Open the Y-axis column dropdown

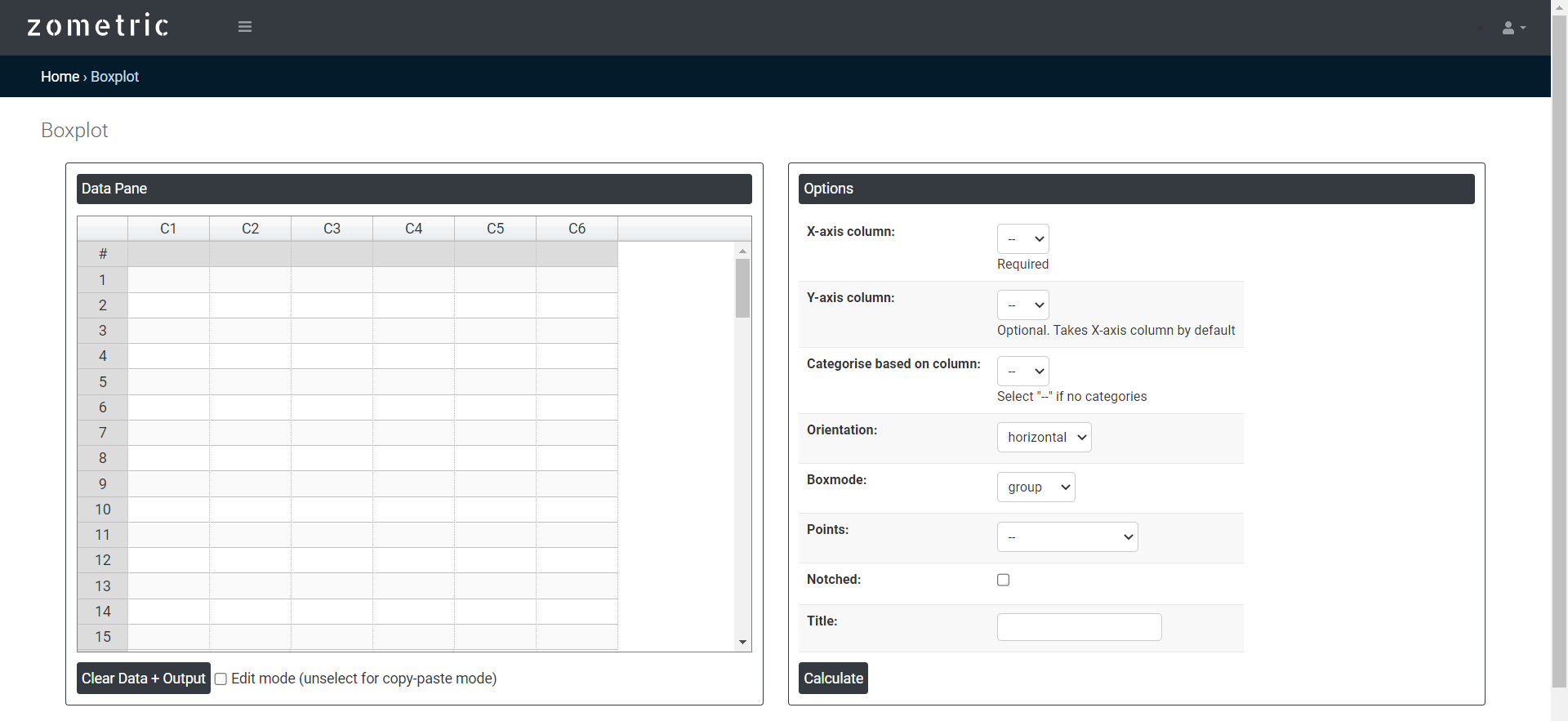(x=1022, y=305)
